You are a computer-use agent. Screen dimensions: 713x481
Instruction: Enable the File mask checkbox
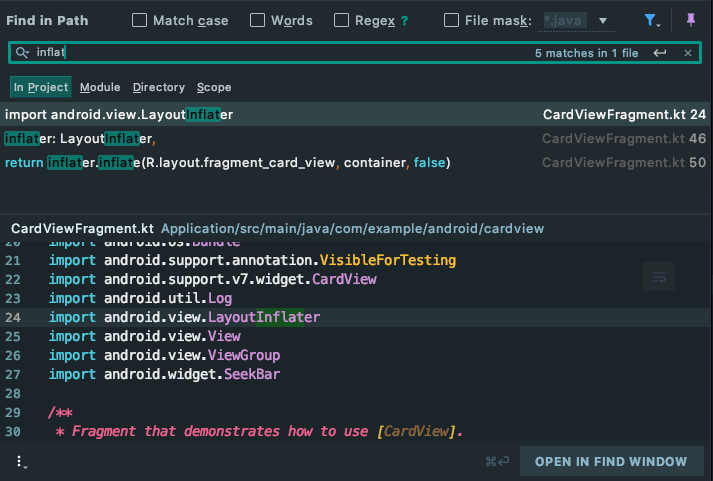coord(451,20)
